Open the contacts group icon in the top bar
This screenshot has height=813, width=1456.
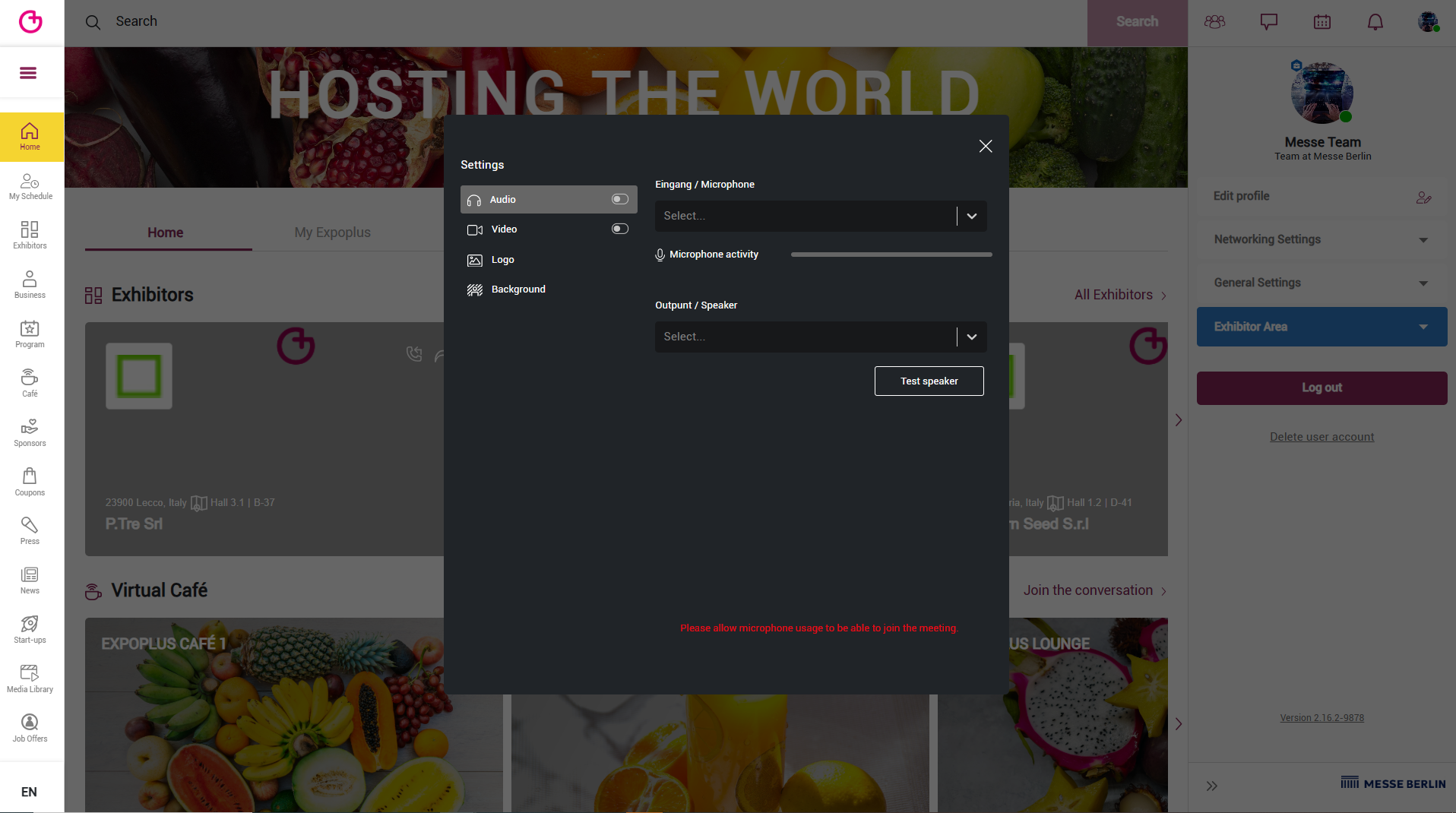[1215, 22]
